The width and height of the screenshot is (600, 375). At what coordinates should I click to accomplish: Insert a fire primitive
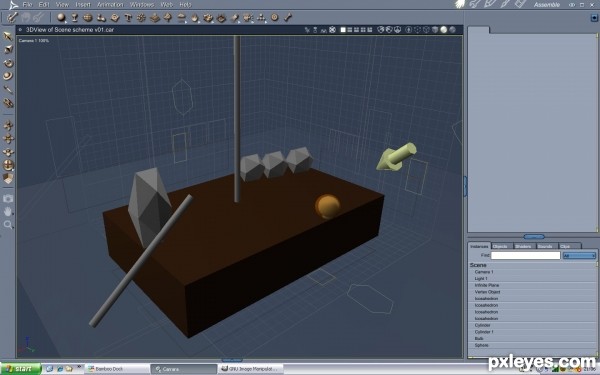pyautogui.click(x=195, y=18)
